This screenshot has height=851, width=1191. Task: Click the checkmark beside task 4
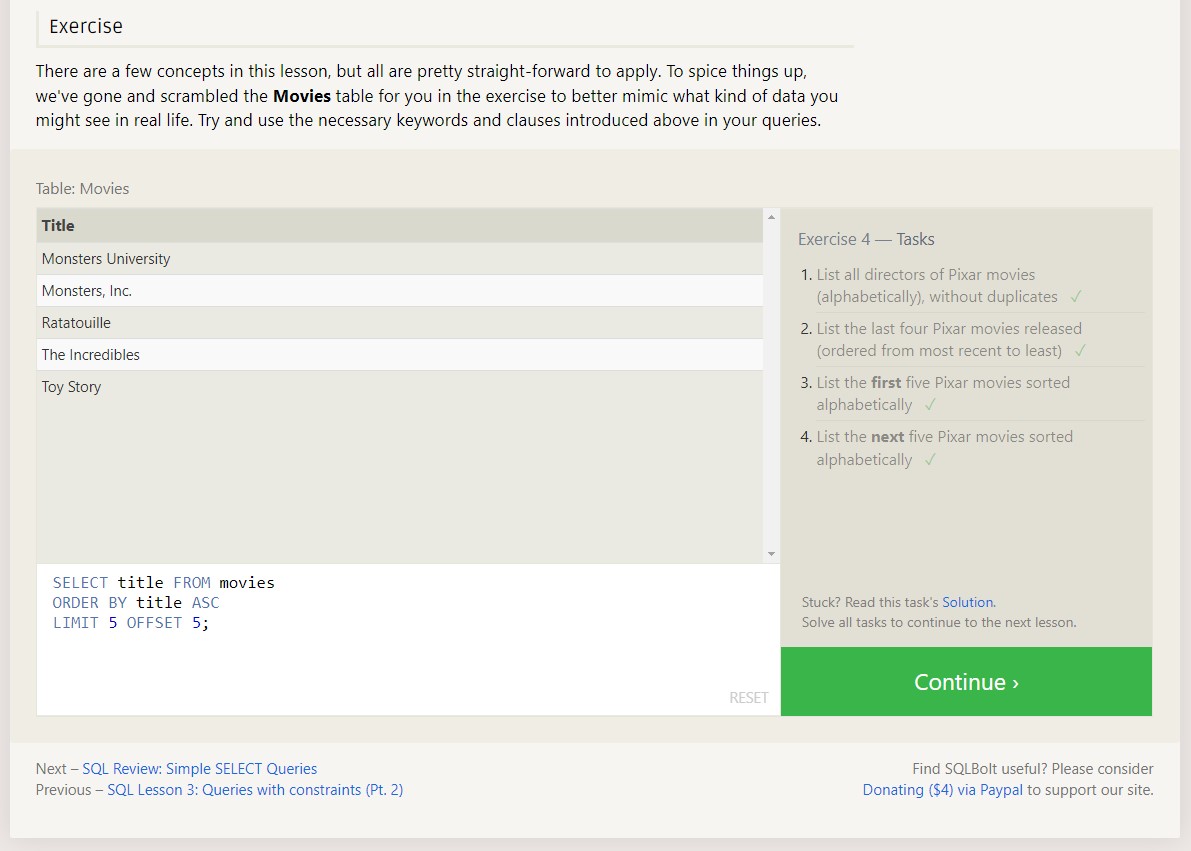930,460
